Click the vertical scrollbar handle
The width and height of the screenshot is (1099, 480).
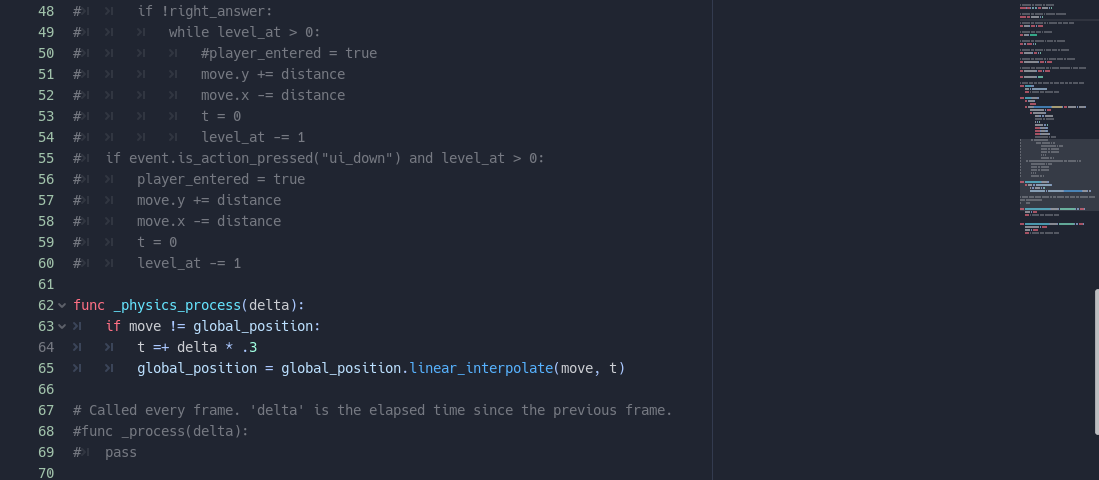coord(1096,352)
